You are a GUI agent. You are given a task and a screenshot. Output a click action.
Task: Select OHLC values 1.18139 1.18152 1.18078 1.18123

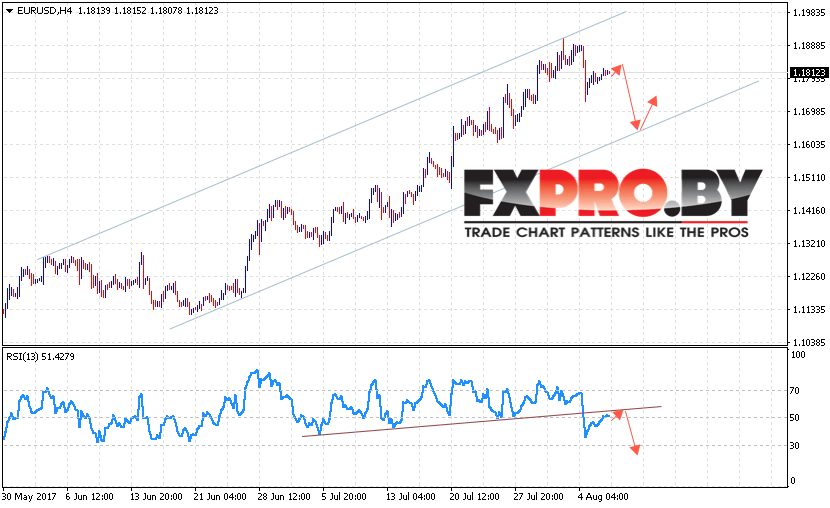[x=148, y=11]
